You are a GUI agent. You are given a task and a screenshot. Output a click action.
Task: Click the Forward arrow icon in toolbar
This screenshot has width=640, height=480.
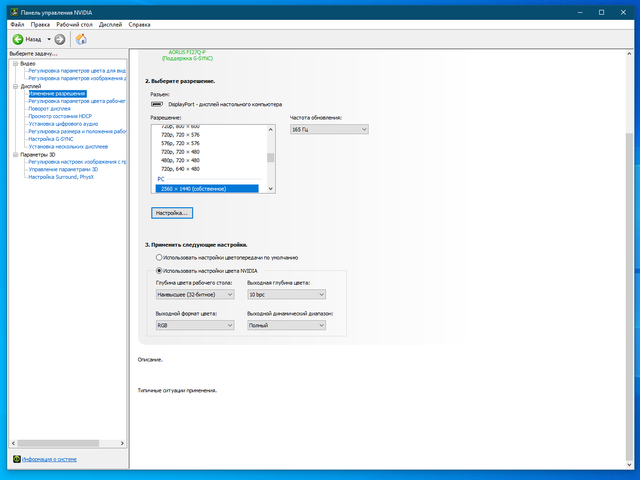tap(60, 39)
